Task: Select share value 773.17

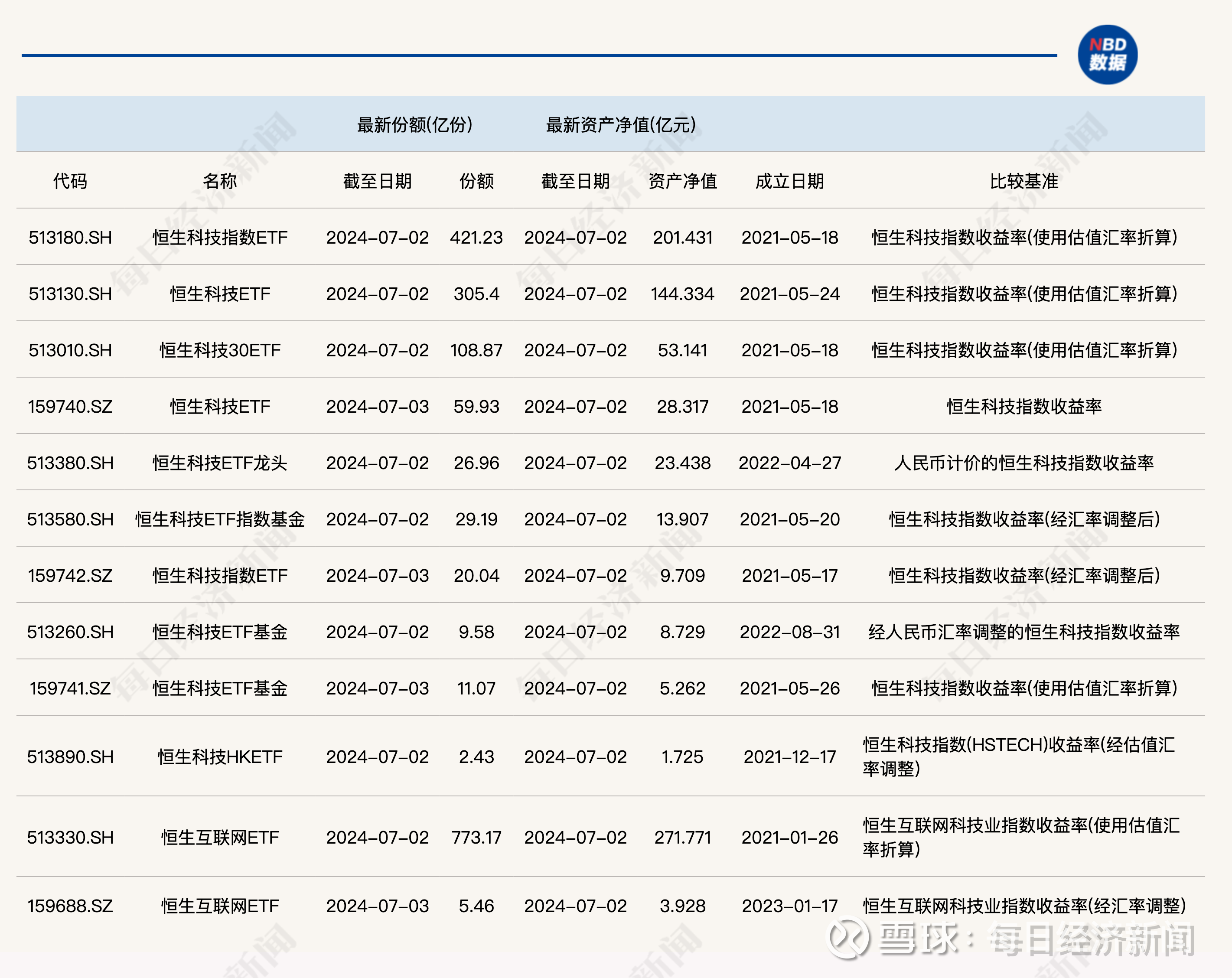Action: (476, 838)
